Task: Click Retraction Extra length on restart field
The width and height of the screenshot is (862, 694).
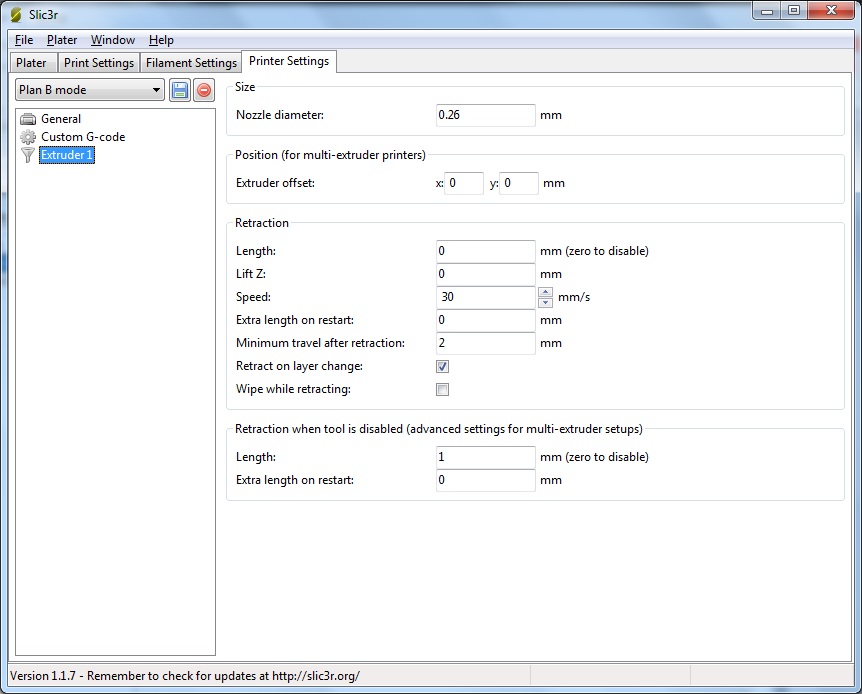Action: [485, 321]
